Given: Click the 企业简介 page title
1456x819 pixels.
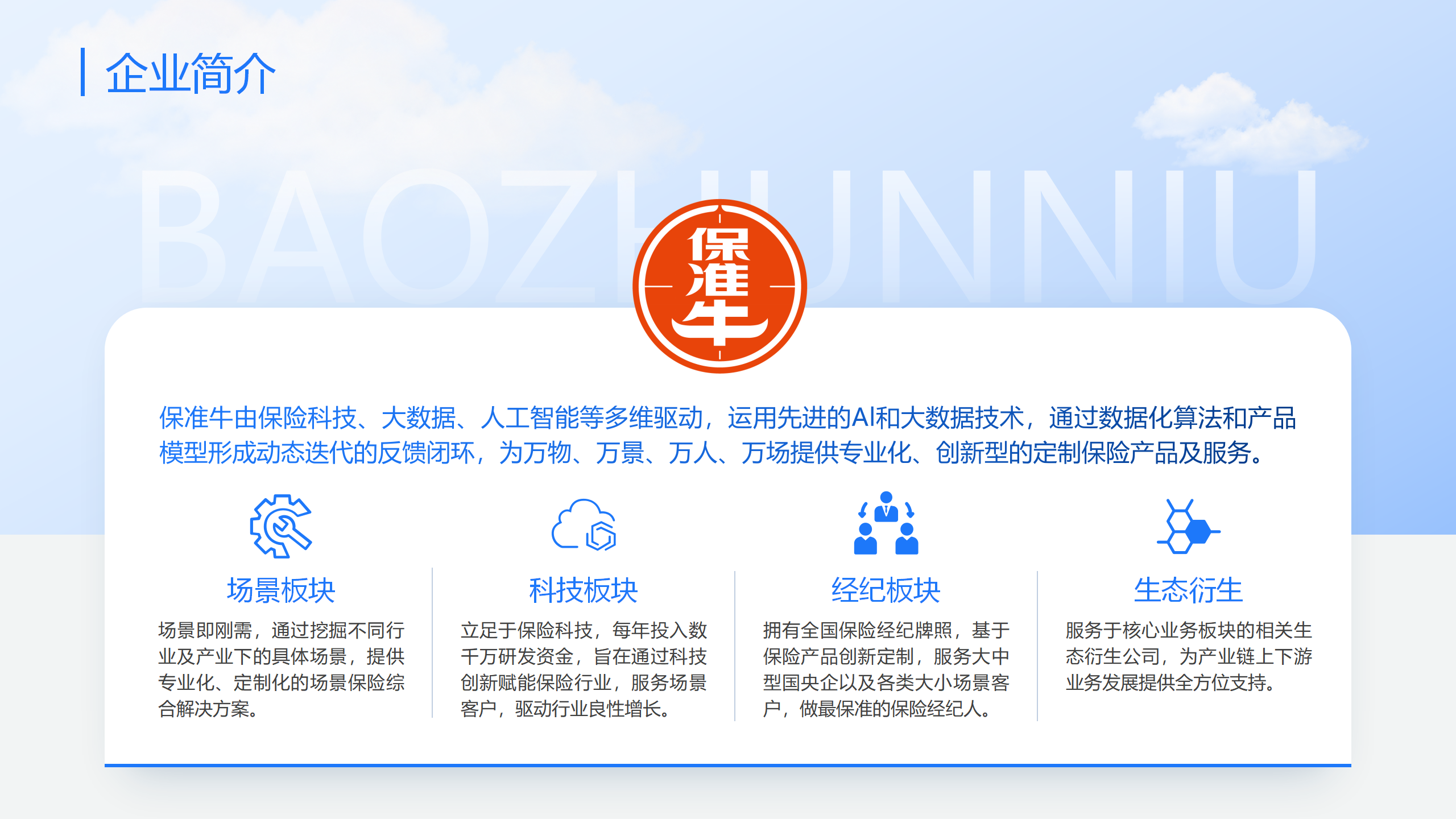Looking at the screenshot, I should point(191,73).
